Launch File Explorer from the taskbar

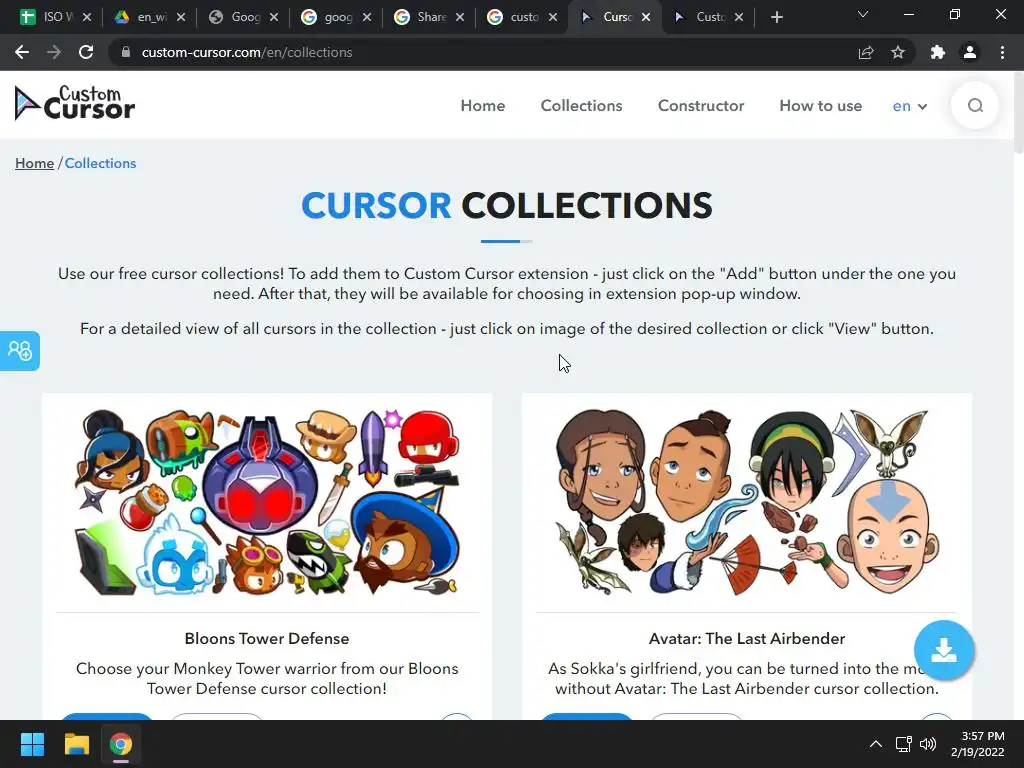click(76, 744)
